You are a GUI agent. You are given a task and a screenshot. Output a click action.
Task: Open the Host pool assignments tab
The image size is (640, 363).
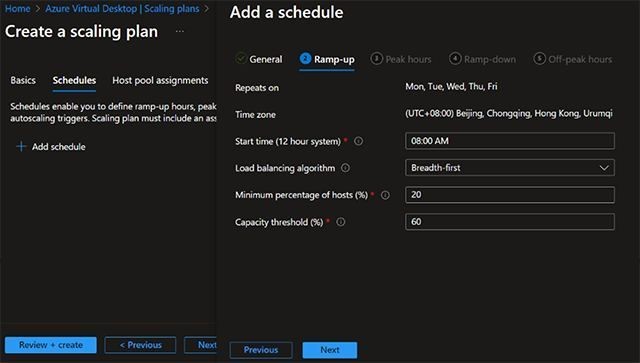160,80
